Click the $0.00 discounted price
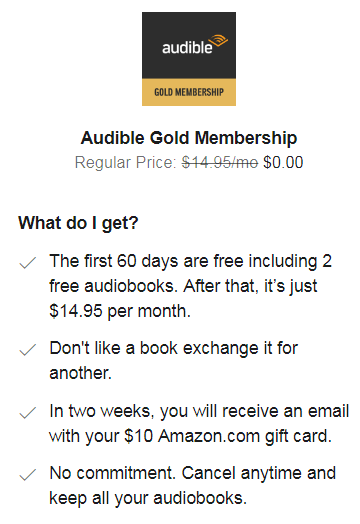 [283, 162]
